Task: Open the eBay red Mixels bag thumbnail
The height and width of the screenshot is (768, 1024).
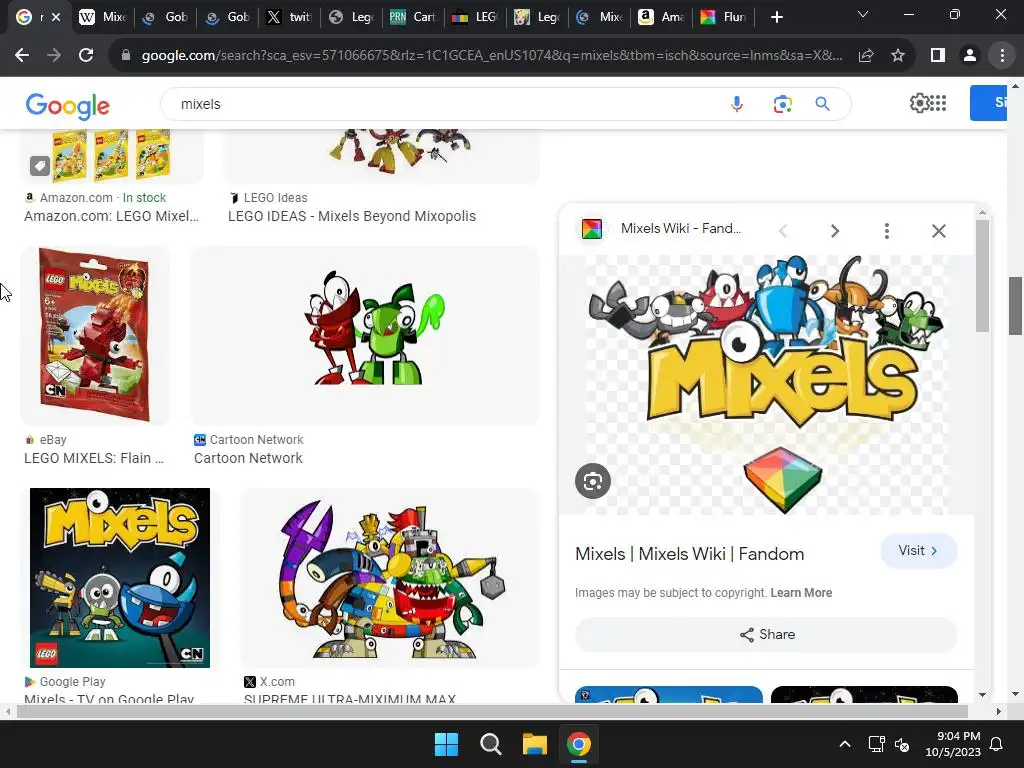Action: coord(95,336)
